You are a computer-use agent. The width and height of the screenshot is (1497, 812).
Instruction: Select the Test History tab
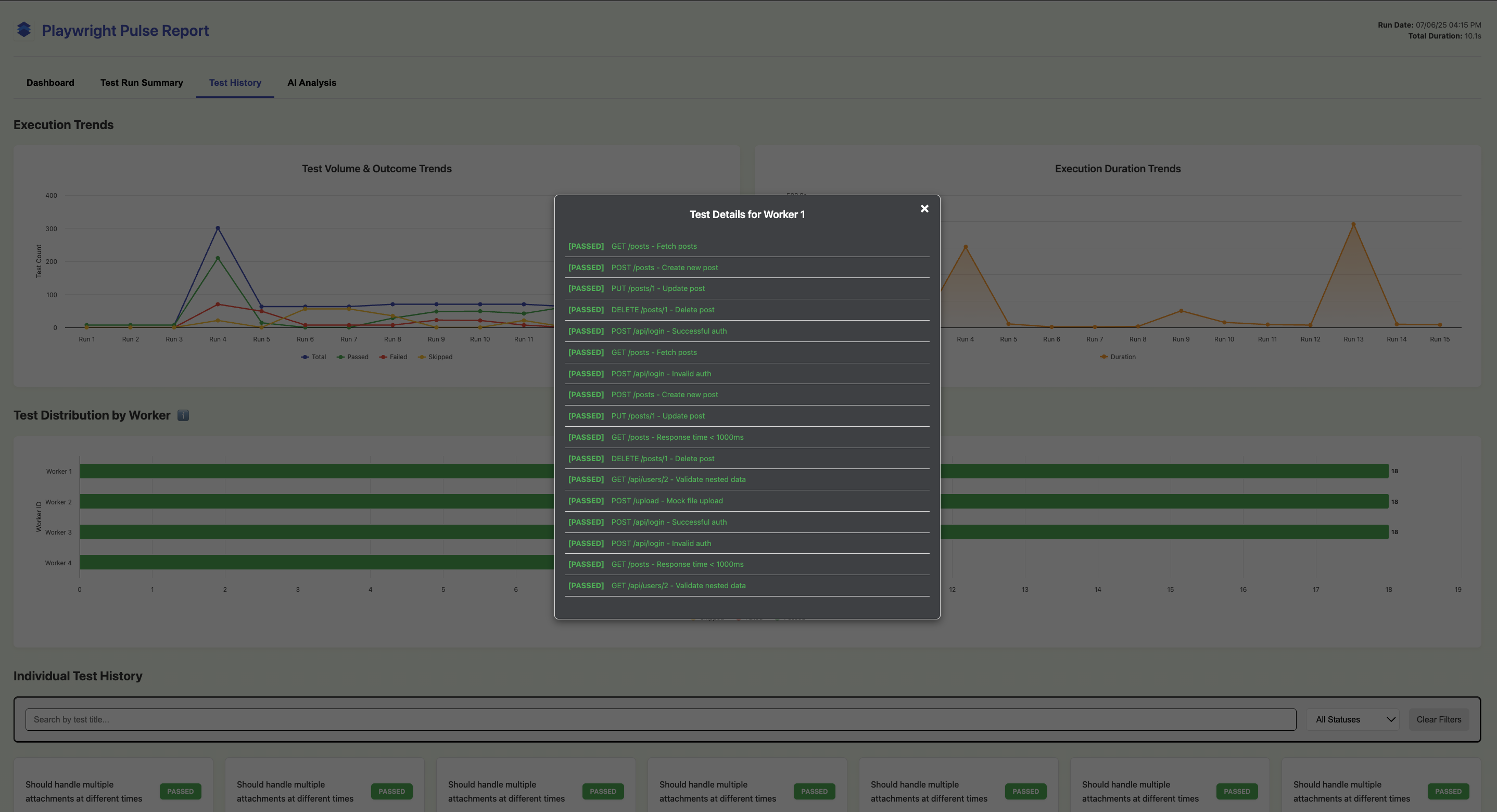click(x=235, y=83)
